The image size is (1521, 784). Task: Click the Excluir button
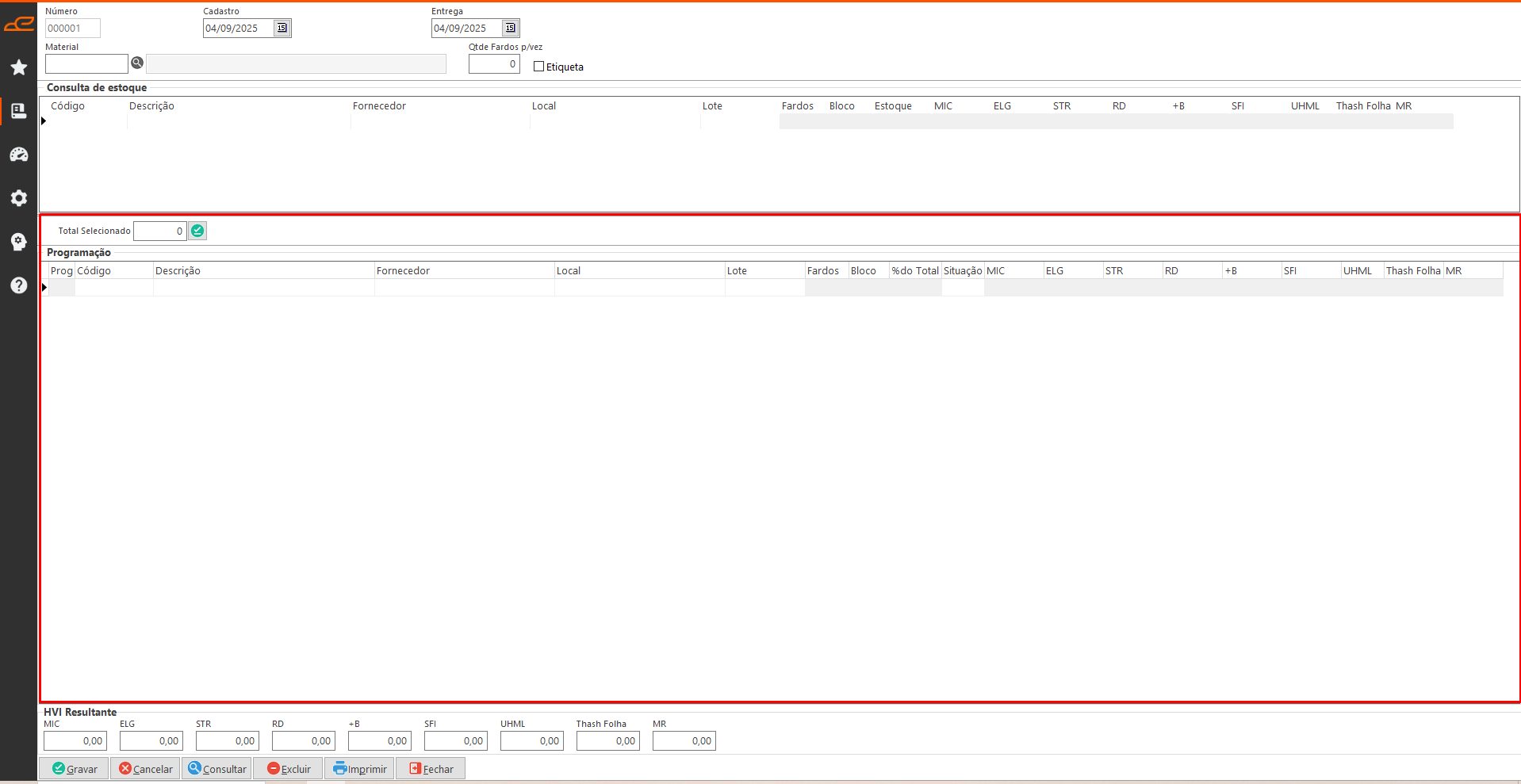289,769
